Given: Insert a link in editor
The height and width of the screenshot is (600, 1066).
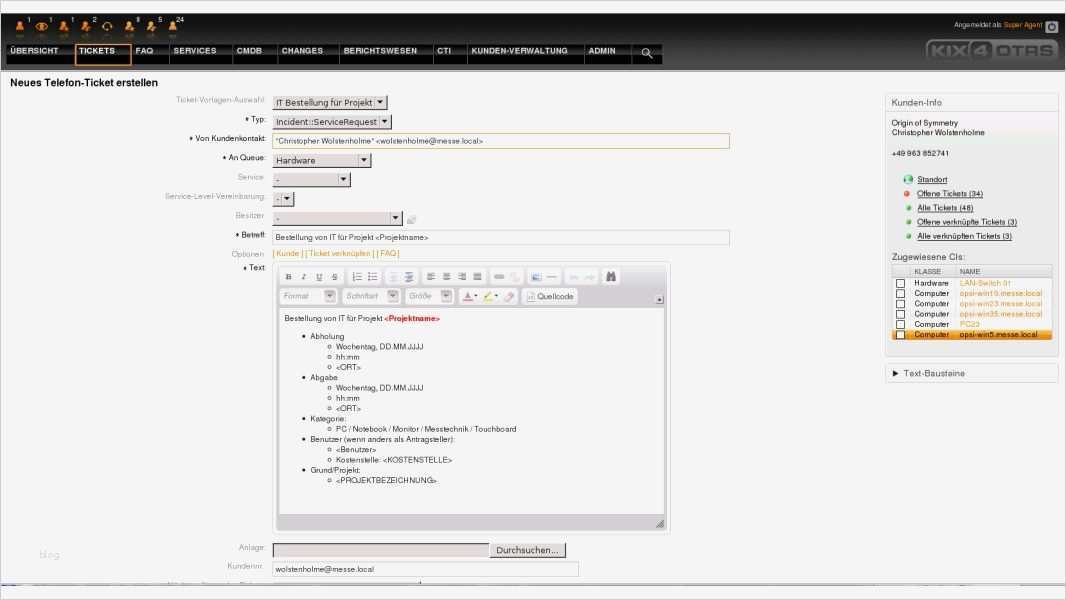Looking at the screenshot, I should [x=499, y=277].
